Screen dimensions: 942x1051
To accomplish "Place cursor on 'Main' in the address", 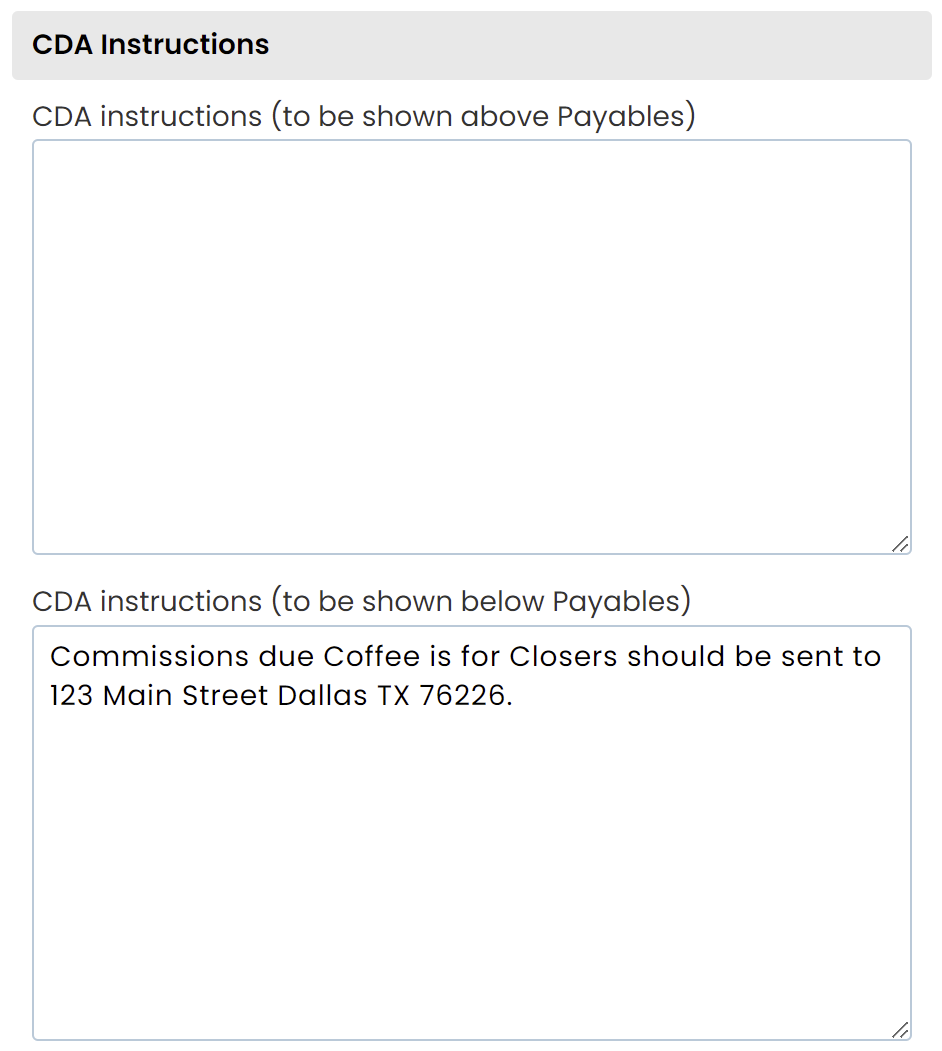I will pyautogui.click(x=138, y=696).
